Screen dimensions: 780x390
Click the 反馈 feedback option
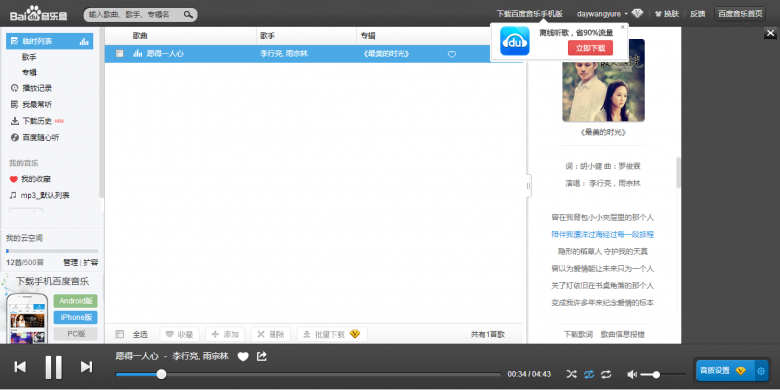pyautogui.click(x=697, y=14)
